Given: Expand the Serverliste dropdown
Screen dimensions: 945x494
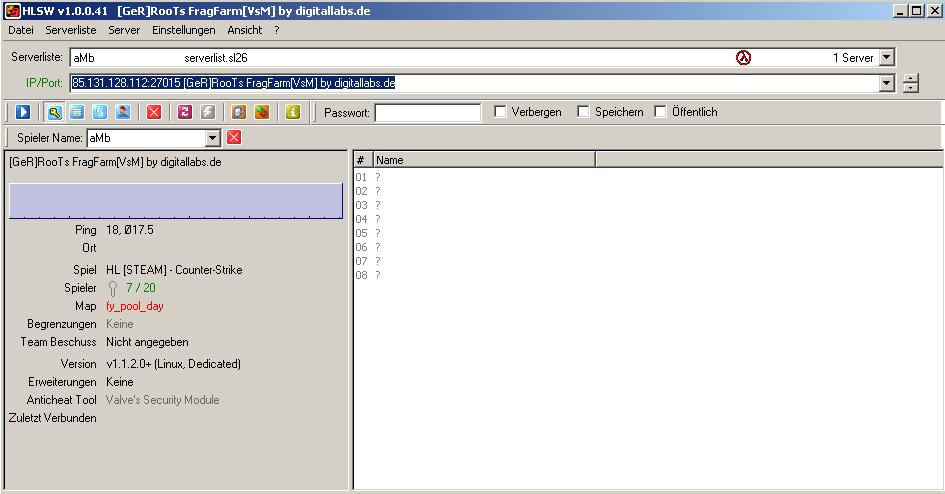Looking at the screenshot, I should [x=887, y=58].
